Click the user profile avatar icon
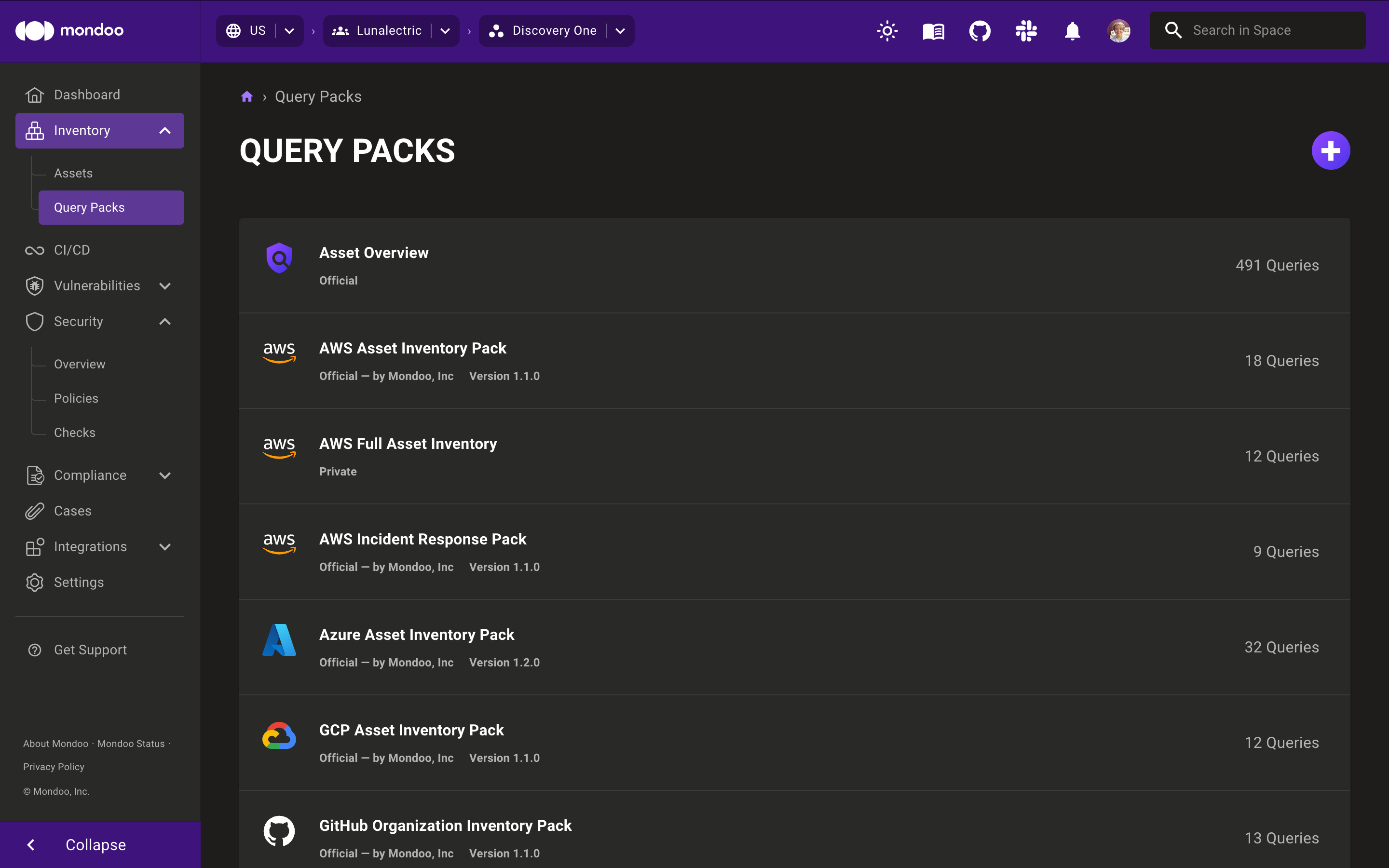Viewport: 1389px width, 868px height. tap(1119, 30)
